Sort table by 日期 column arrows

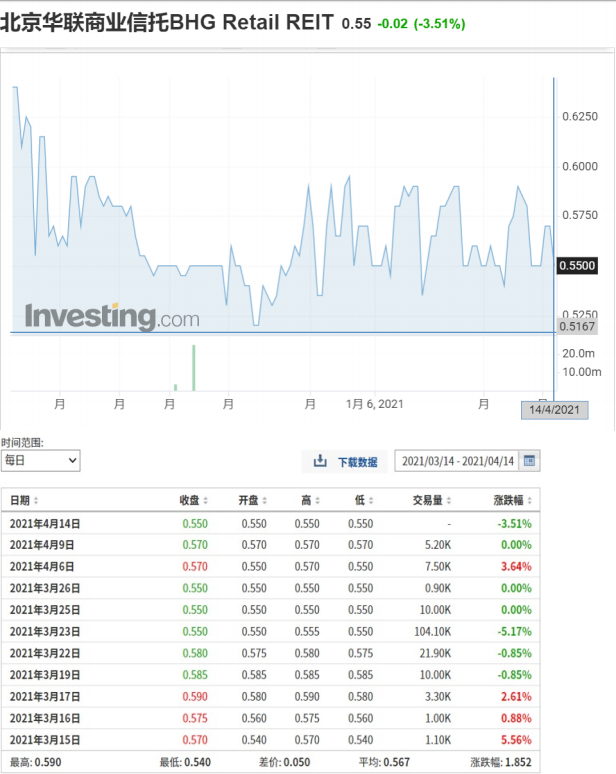tap(36, 501)
